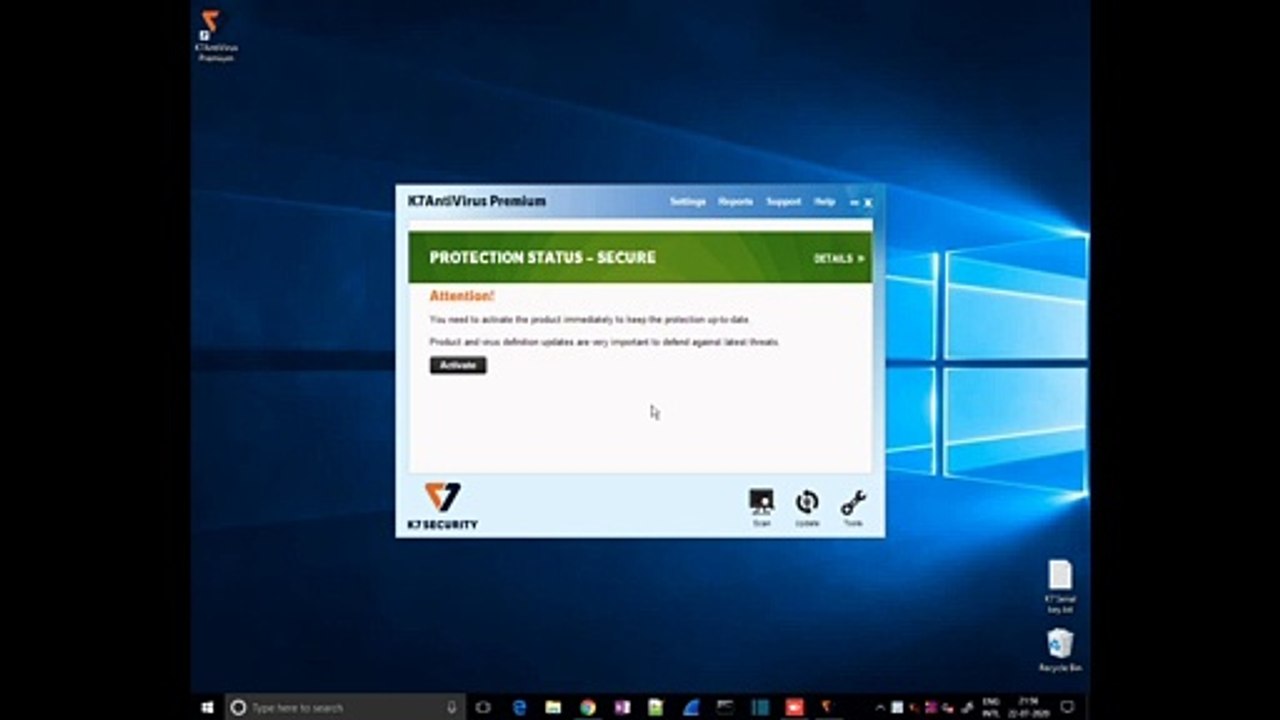Open the Action Center notifications icon
This screenshot has height=720, width=1280.
click(1067, 707)
